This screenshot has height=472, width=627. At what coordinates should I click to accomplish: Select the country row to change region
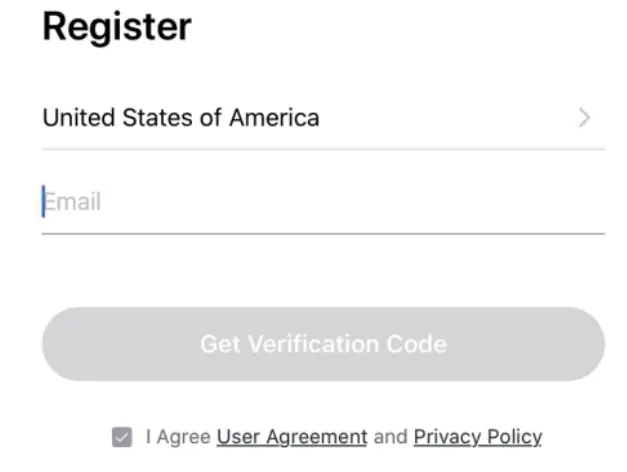point(322,118)
